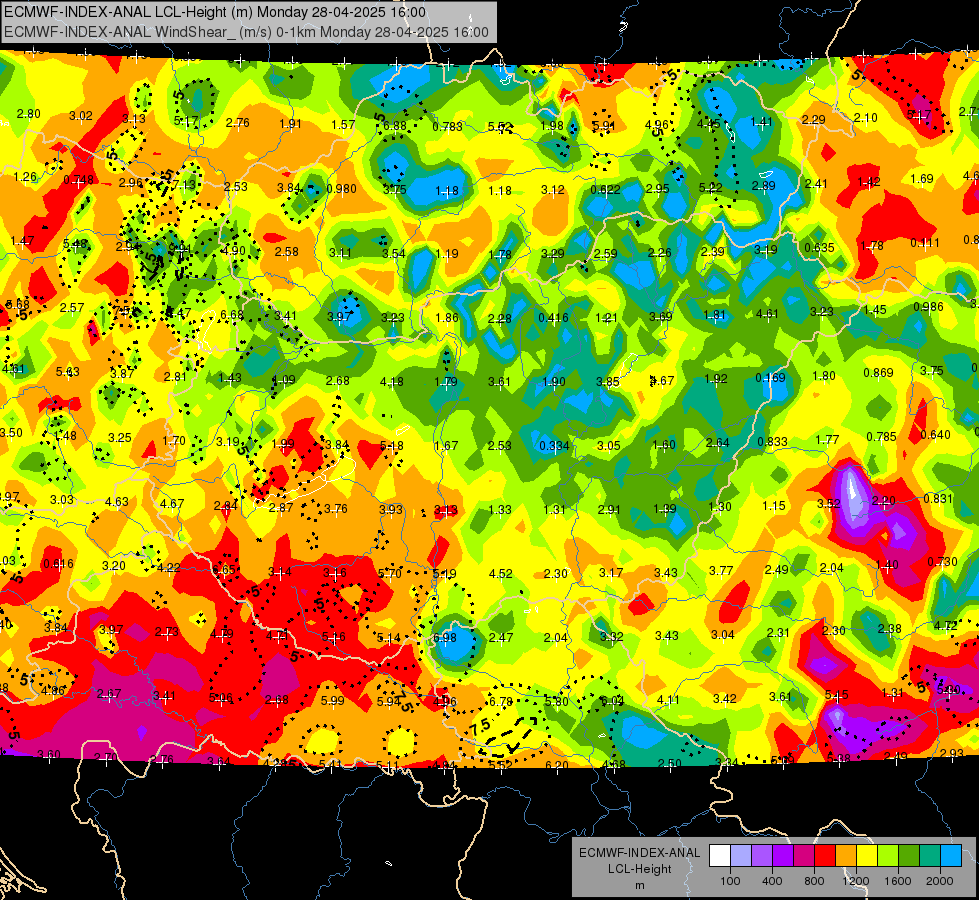Click the wind shear value 0.730
The image size is (979, 900).
tap(942, 561)
